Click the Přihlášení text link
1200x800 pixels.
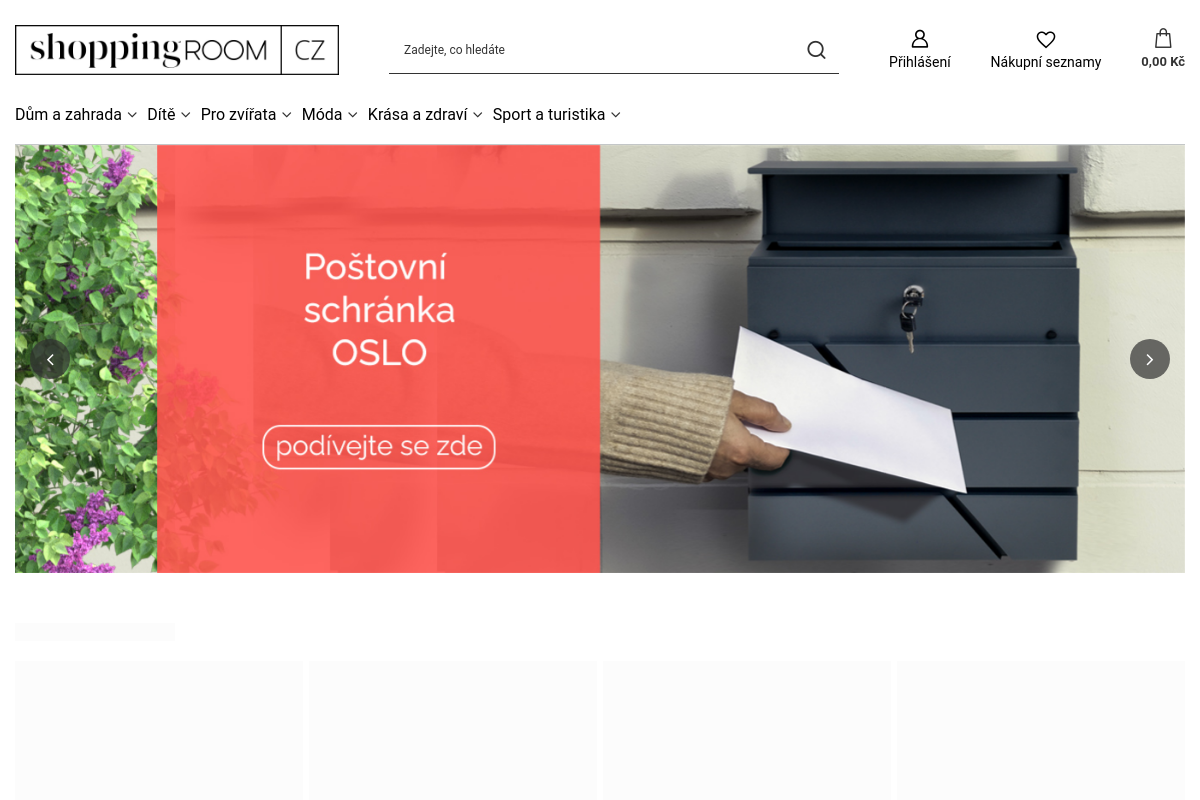pos(920,62)
